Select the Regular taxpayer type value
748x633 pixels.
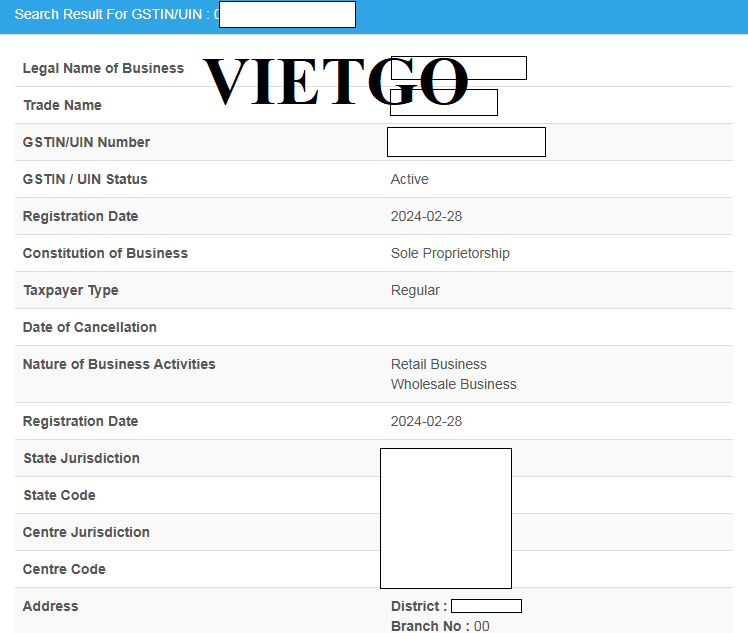click(415, 290)
